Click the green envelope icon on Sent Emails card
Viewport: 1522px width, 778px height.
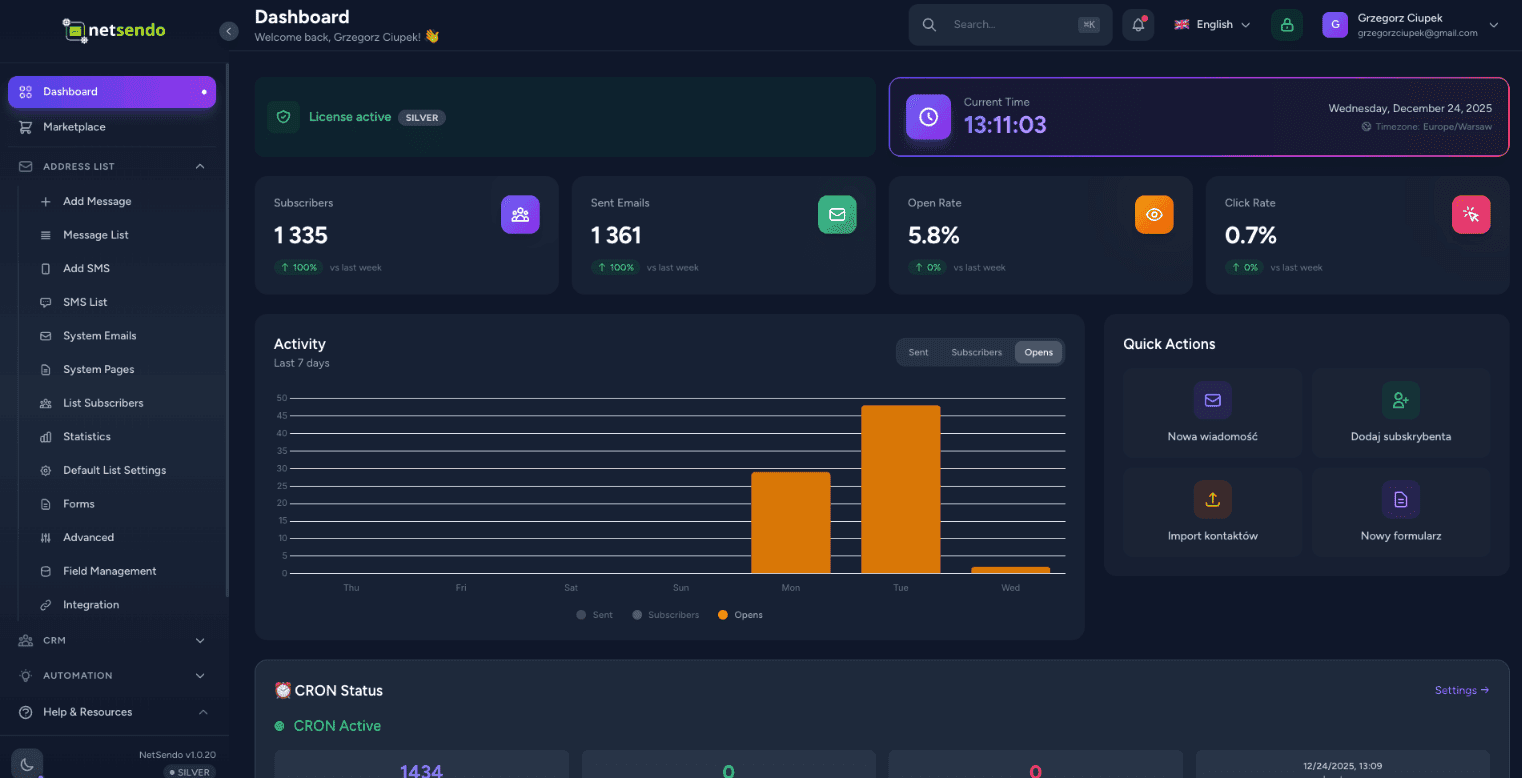click(x=837, y=214)
